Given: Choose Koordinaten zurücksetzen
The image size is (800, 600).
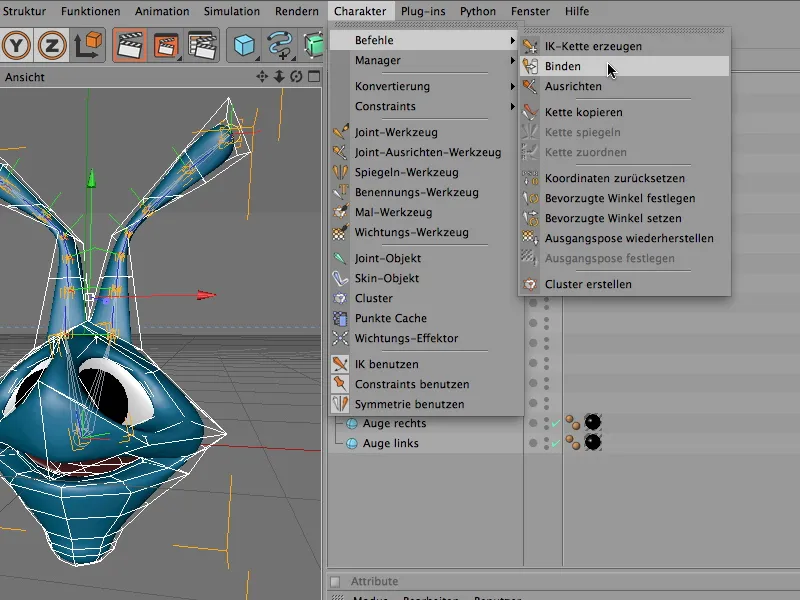Looking at the screenshot, I should point(624,178).
